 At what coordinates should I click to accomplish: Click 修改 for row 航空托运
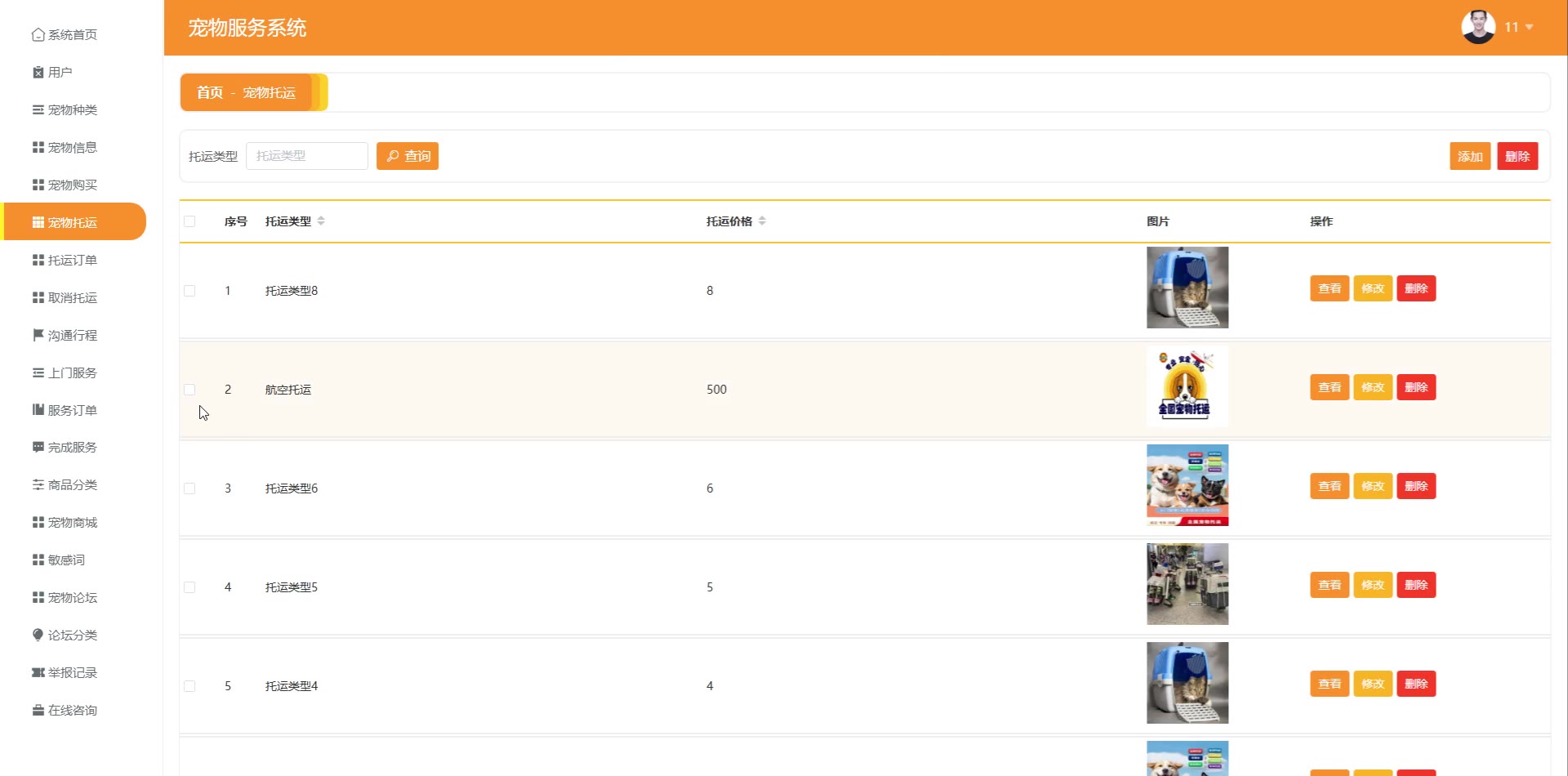tap(1373, 387)
